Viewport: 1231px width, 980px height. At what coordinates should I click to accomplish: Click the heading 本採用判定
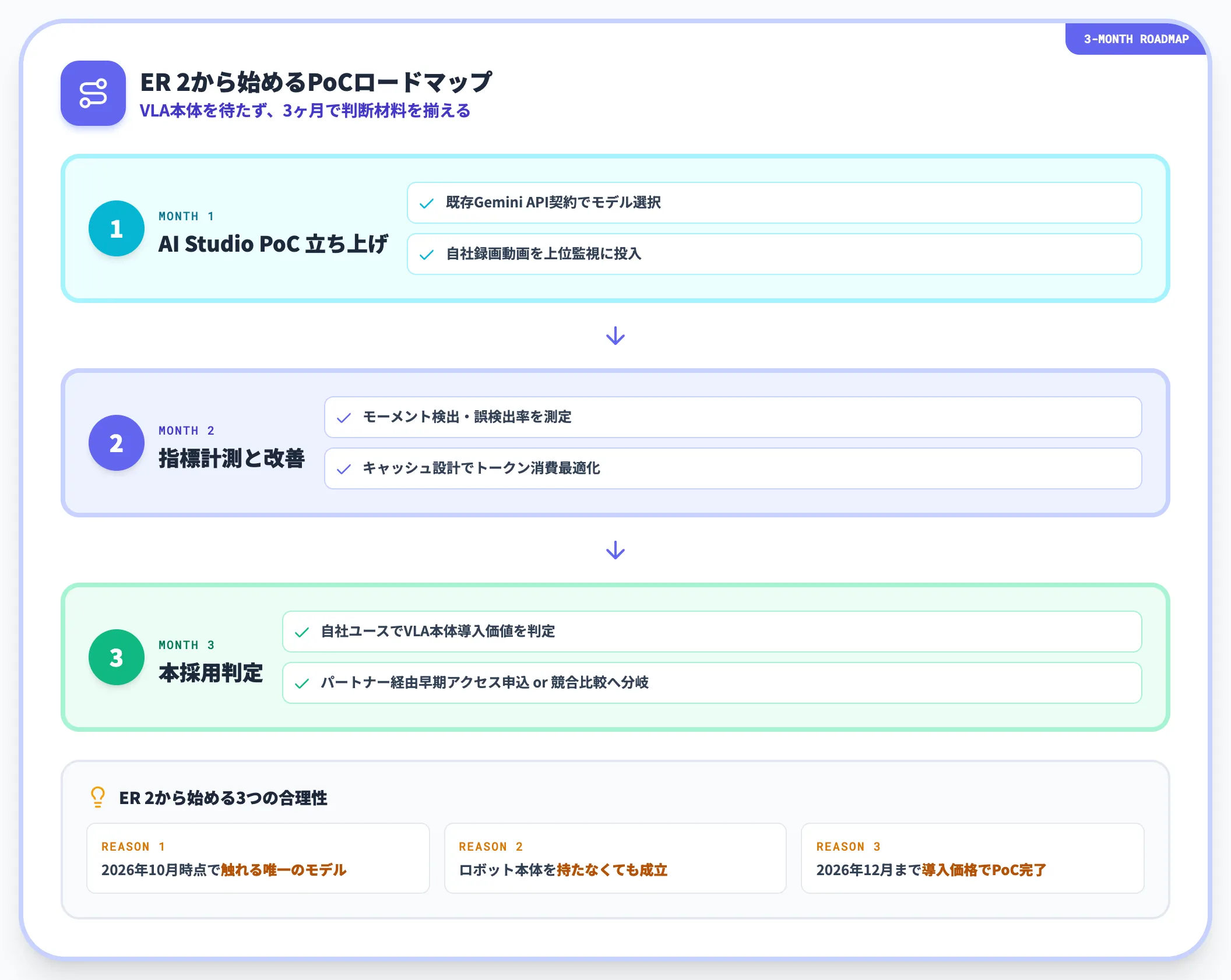click(210, 672)
